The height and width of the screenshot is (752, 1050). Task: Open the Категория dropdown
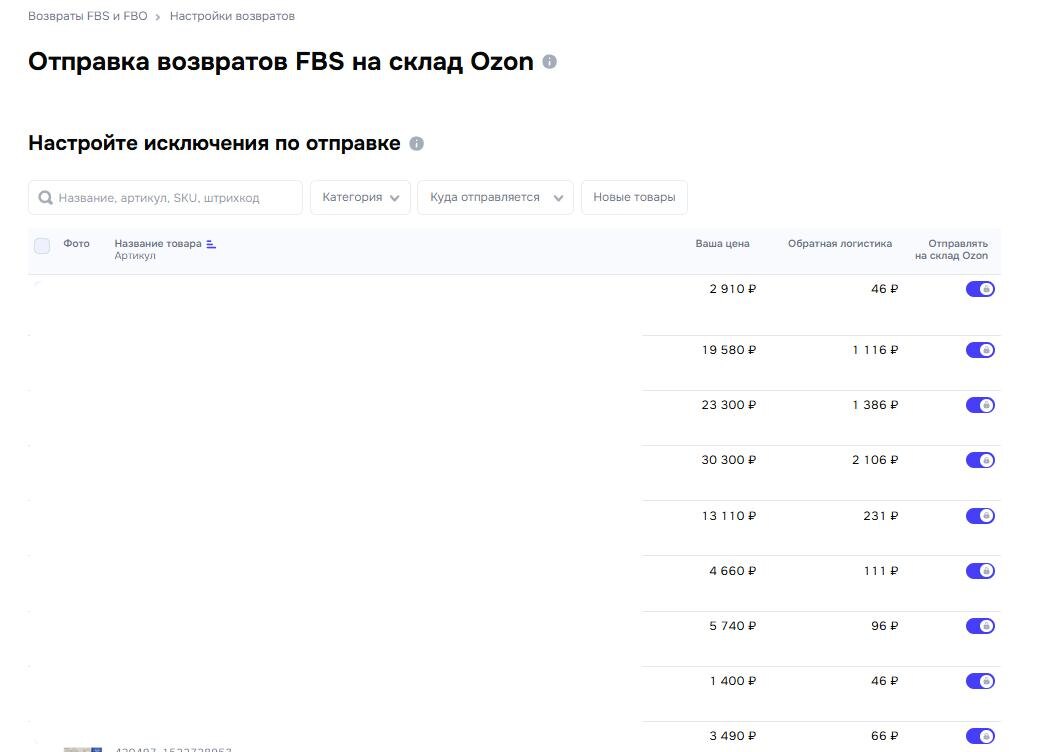[x=360, y=198]
